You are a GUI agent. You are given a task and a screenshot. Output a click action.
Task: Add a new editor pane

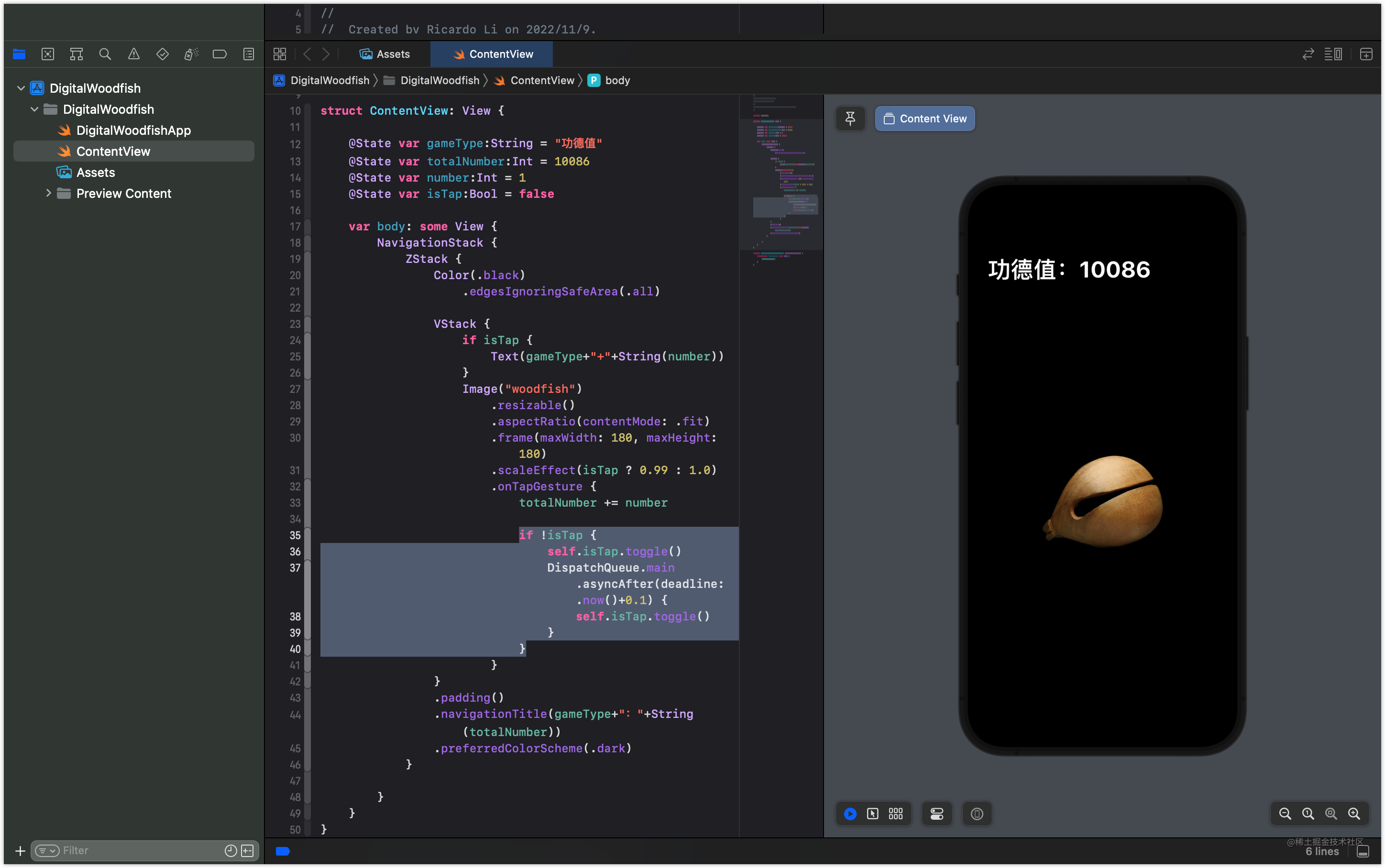pos(1366,54)
